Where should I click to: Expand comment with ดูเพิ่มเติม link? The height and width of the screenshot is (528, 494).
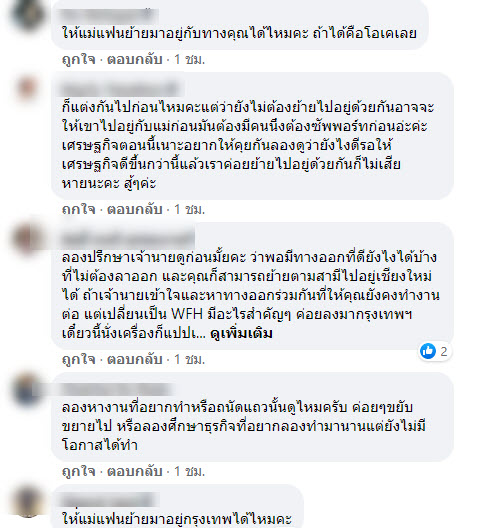(241, 334)
